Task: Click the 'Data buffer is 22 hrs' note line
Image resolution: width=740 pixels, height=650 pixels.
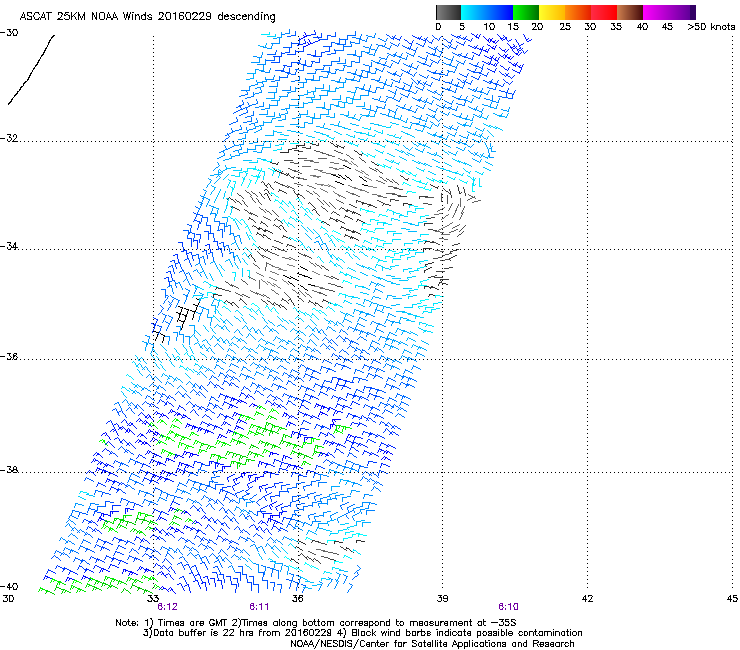Action: click(x=362, y=633)
